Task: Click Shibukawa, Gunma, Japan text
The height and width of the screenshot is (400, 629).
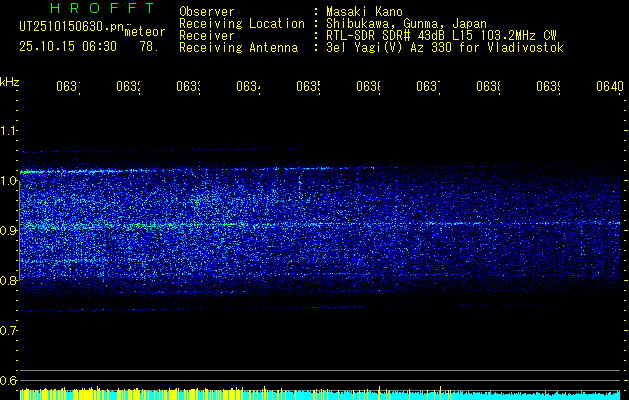Action: 406,24
